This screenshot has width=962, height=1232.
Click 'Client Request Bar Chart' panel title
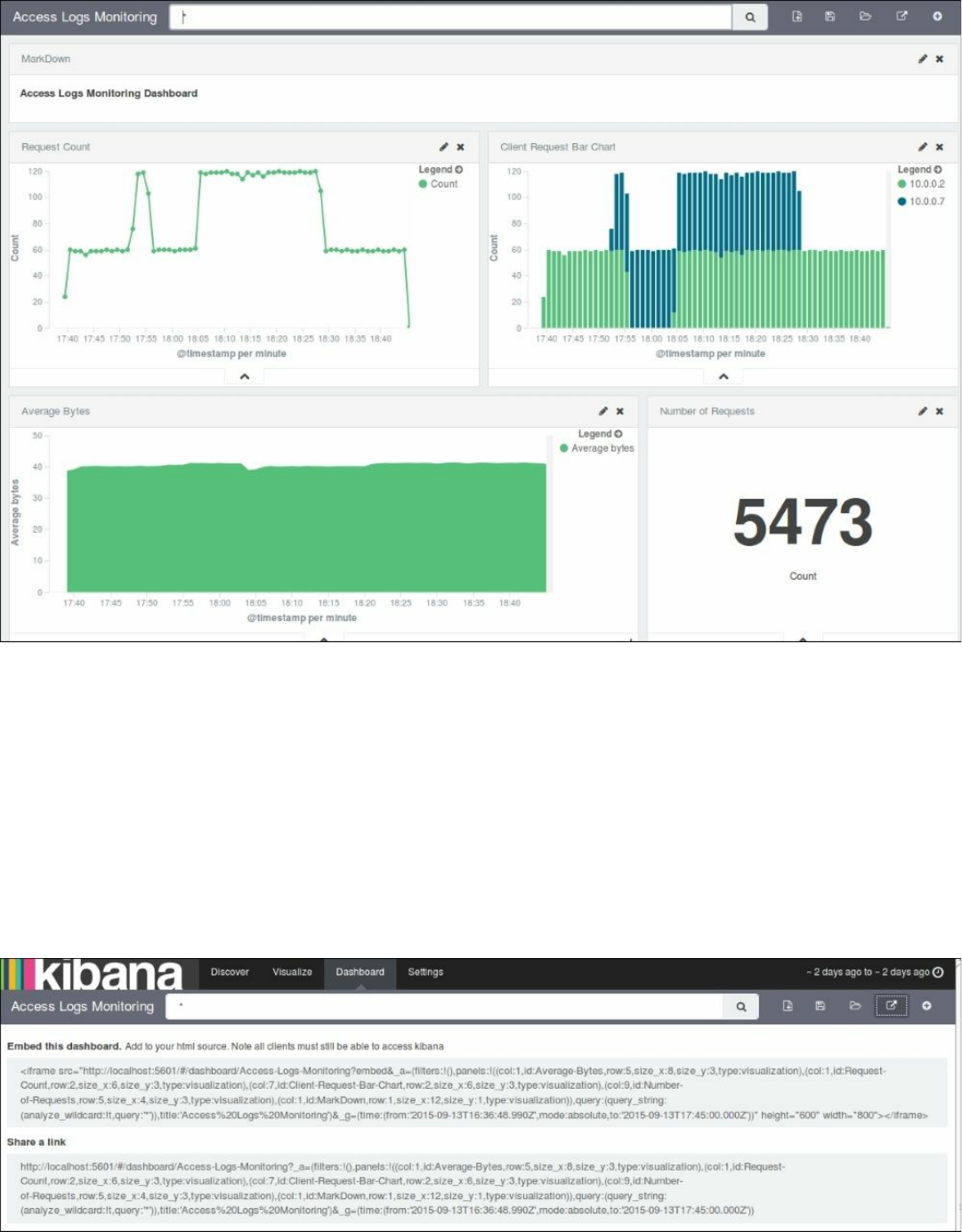pos(557,147)
